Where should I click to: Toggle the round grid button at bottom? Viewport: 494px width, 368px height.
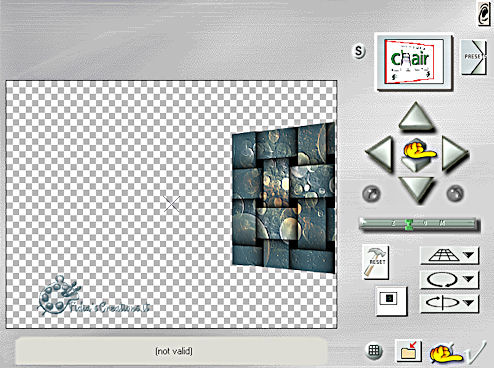[374, 351]
